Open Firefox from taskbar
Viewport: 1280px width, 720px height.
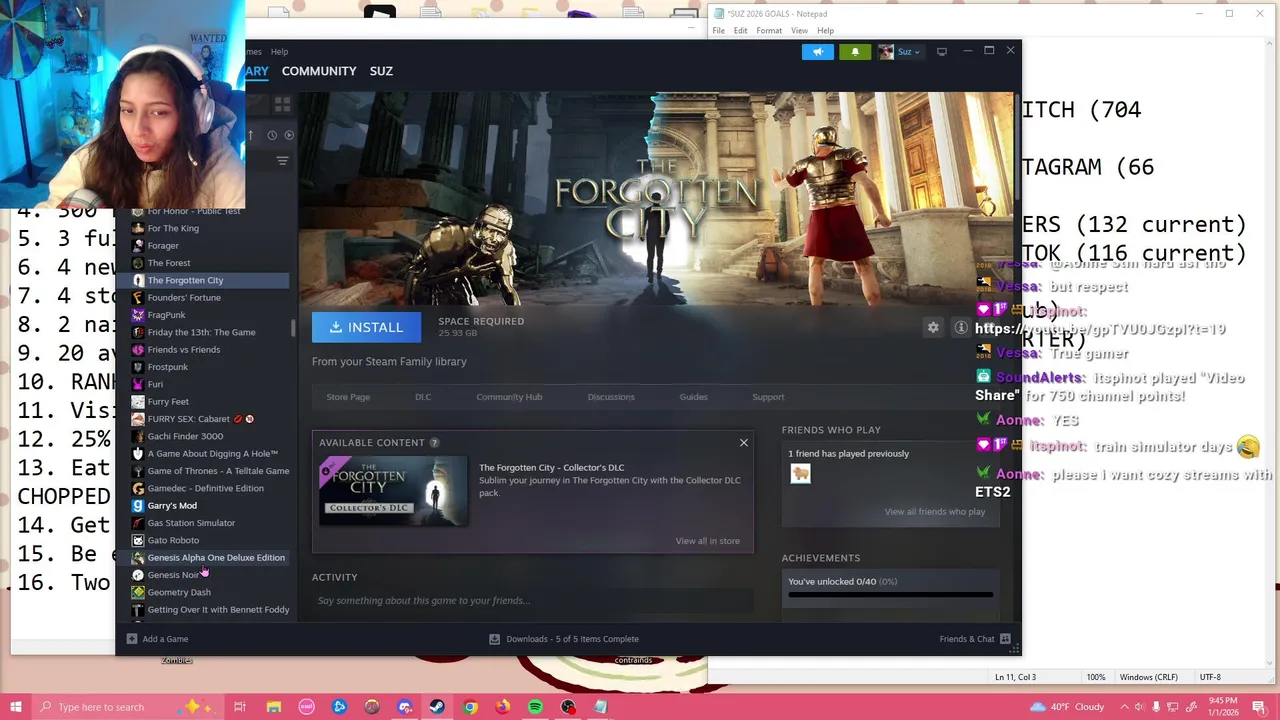(503, 707)
